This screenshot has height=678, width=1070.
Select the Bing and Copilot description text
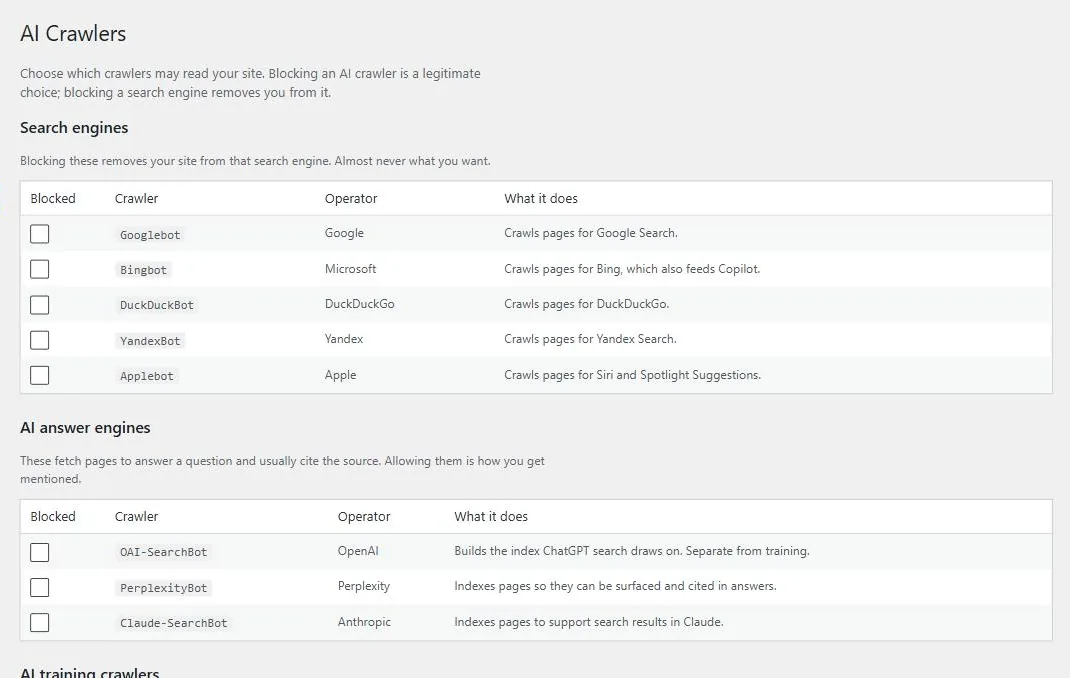pyautogui.click(x=632, y=269)
